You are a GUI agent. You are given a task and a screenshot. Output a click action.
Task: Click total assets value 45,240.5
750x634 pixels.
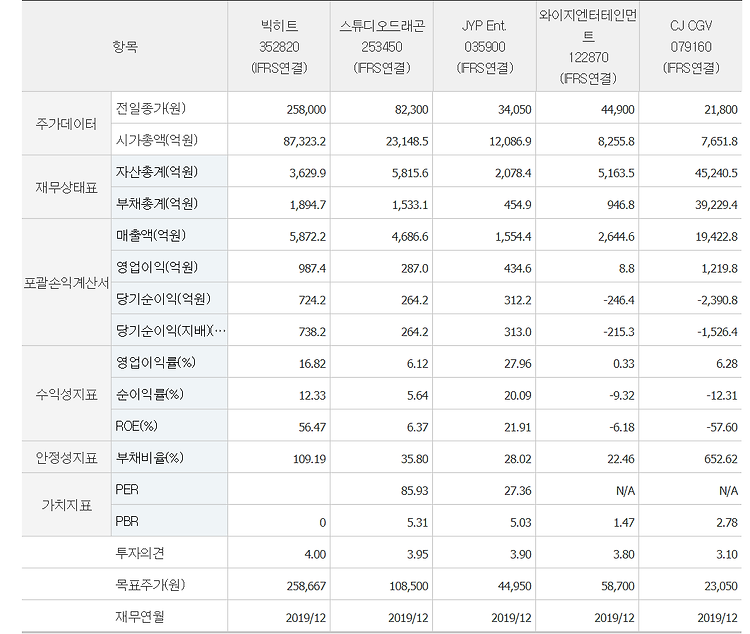pyautogui.click(x=716, y=173)
